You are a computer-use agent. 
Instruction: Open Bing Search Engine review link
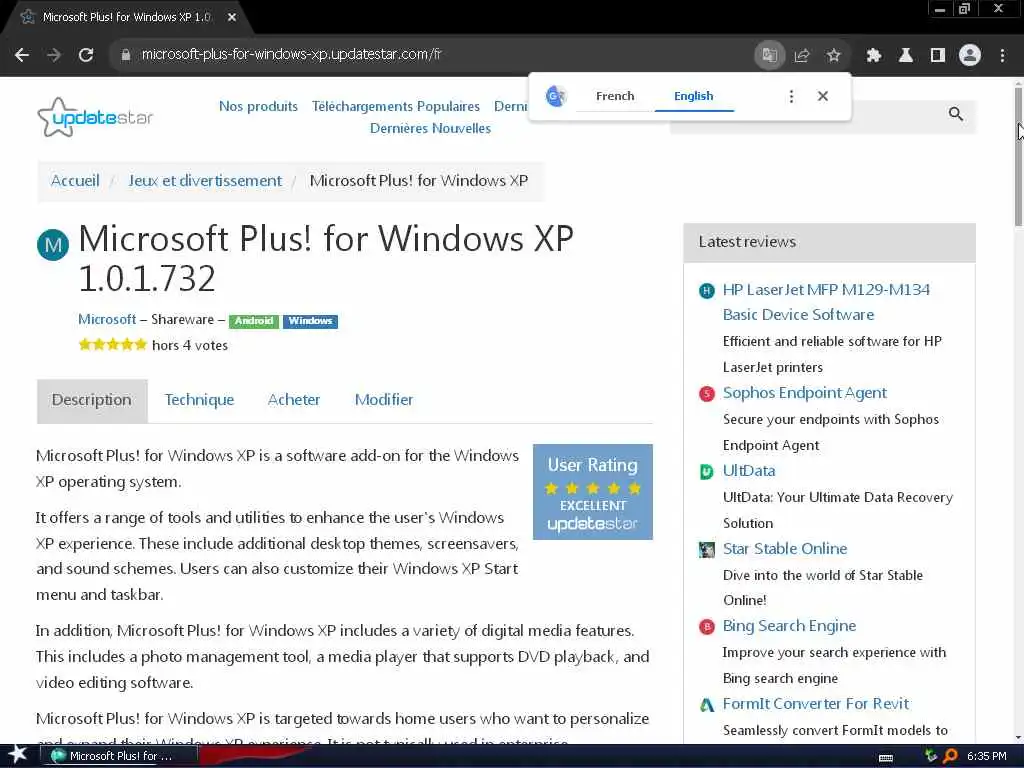[x=789, y=626]
